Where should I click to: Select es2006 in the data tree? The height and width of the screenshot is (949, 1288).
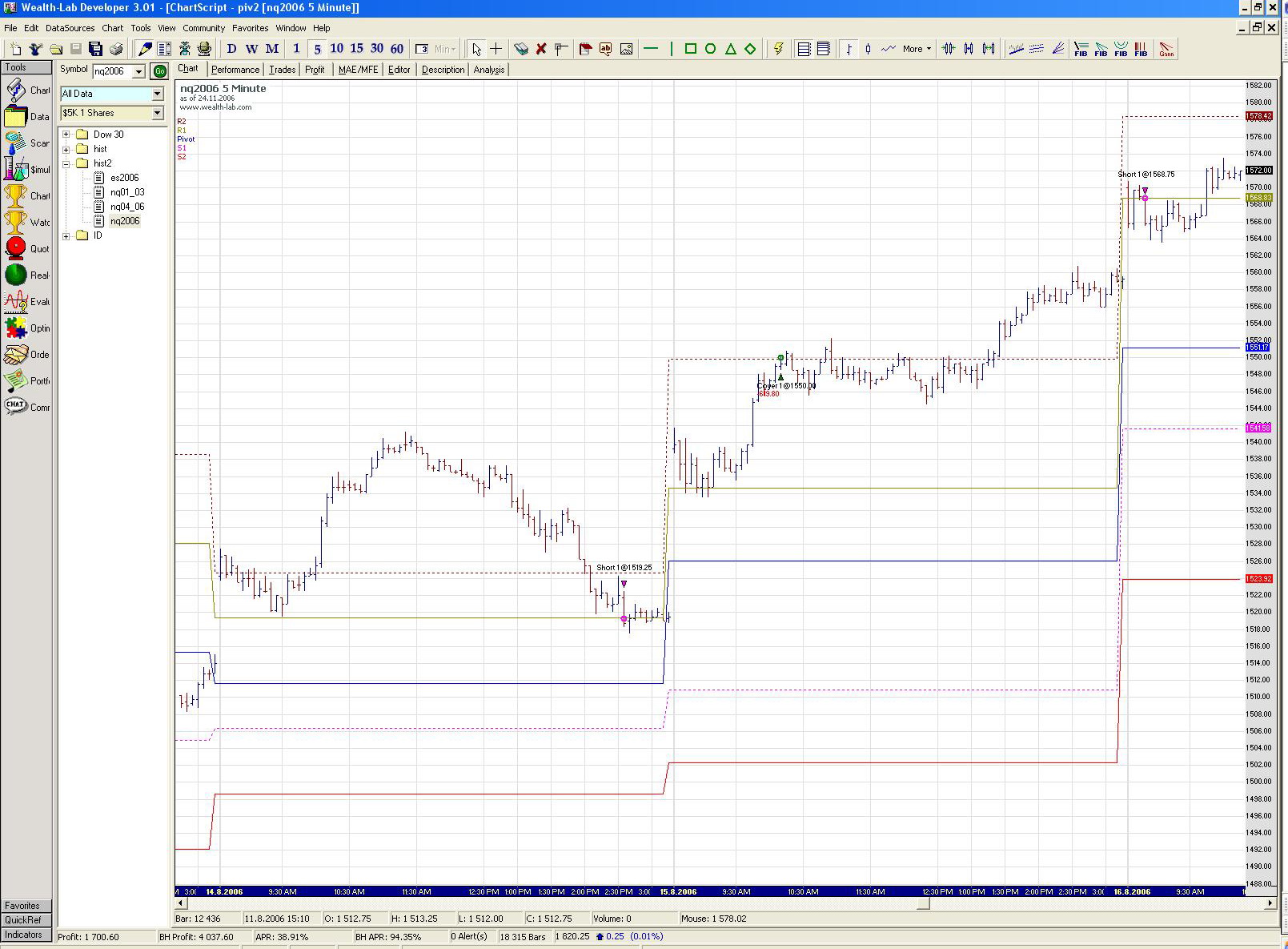point(125,178)
